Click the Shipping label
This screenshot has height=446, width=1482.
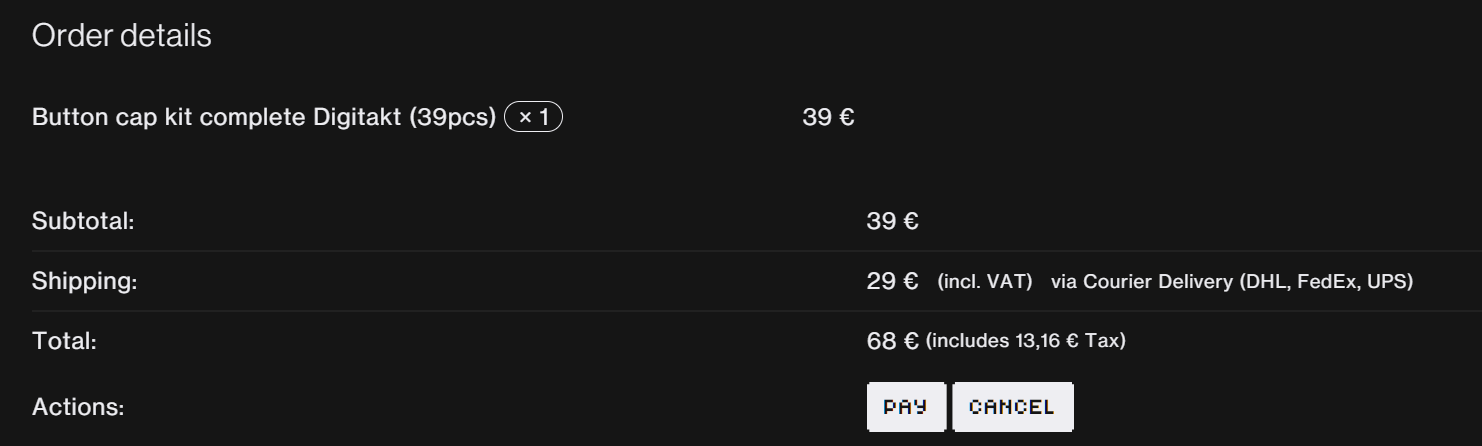coord(84,282)
